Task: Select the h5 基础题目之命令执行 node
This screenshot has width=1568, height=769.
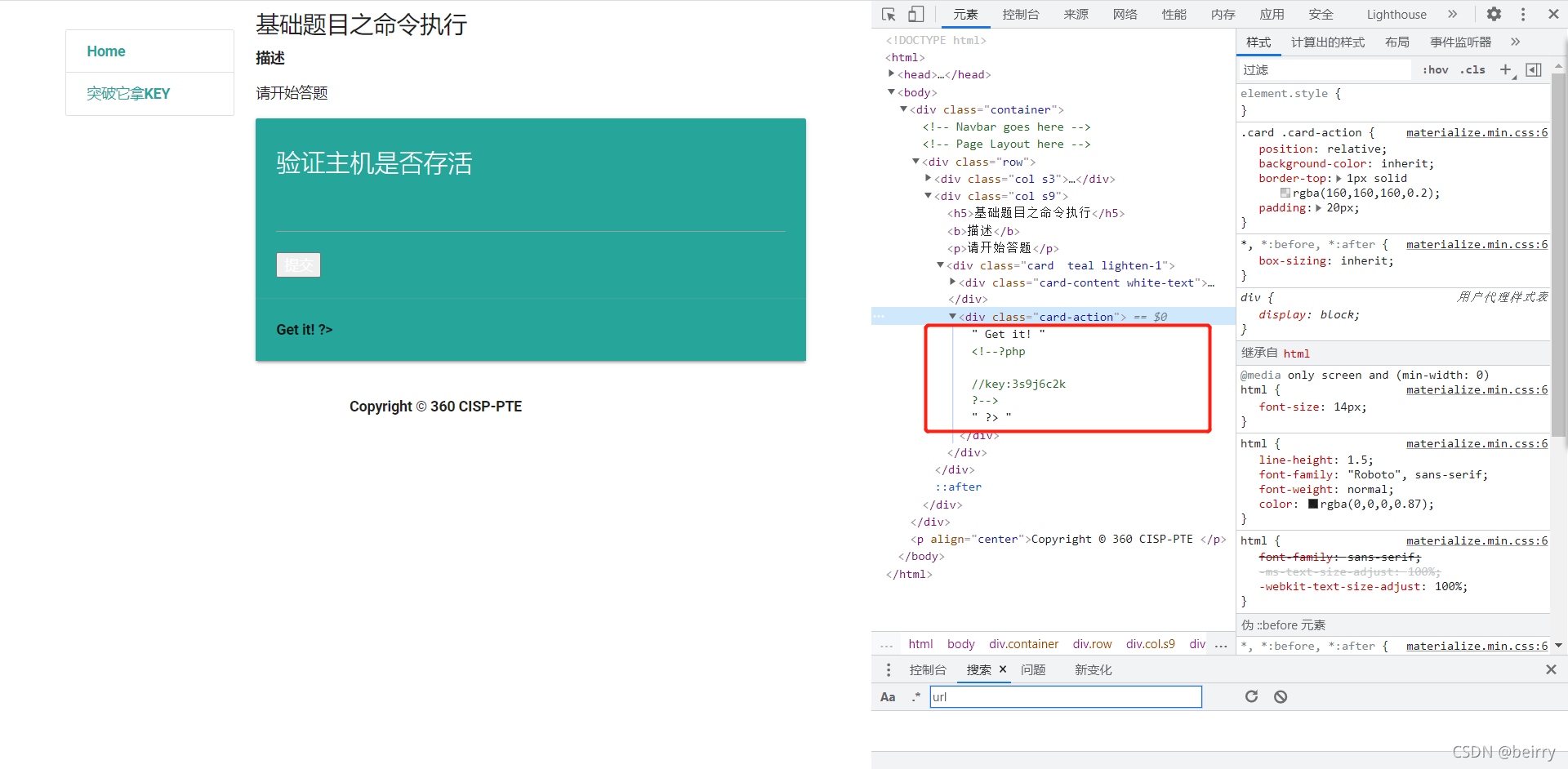Action: pos(1036,212)
